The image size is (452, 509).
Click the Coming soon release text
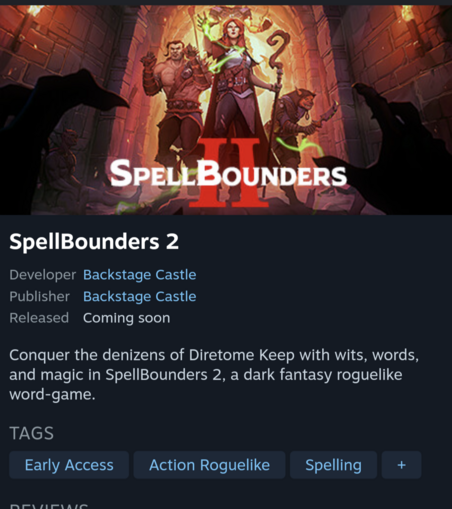pyautogui.click(x=127, y=318)
